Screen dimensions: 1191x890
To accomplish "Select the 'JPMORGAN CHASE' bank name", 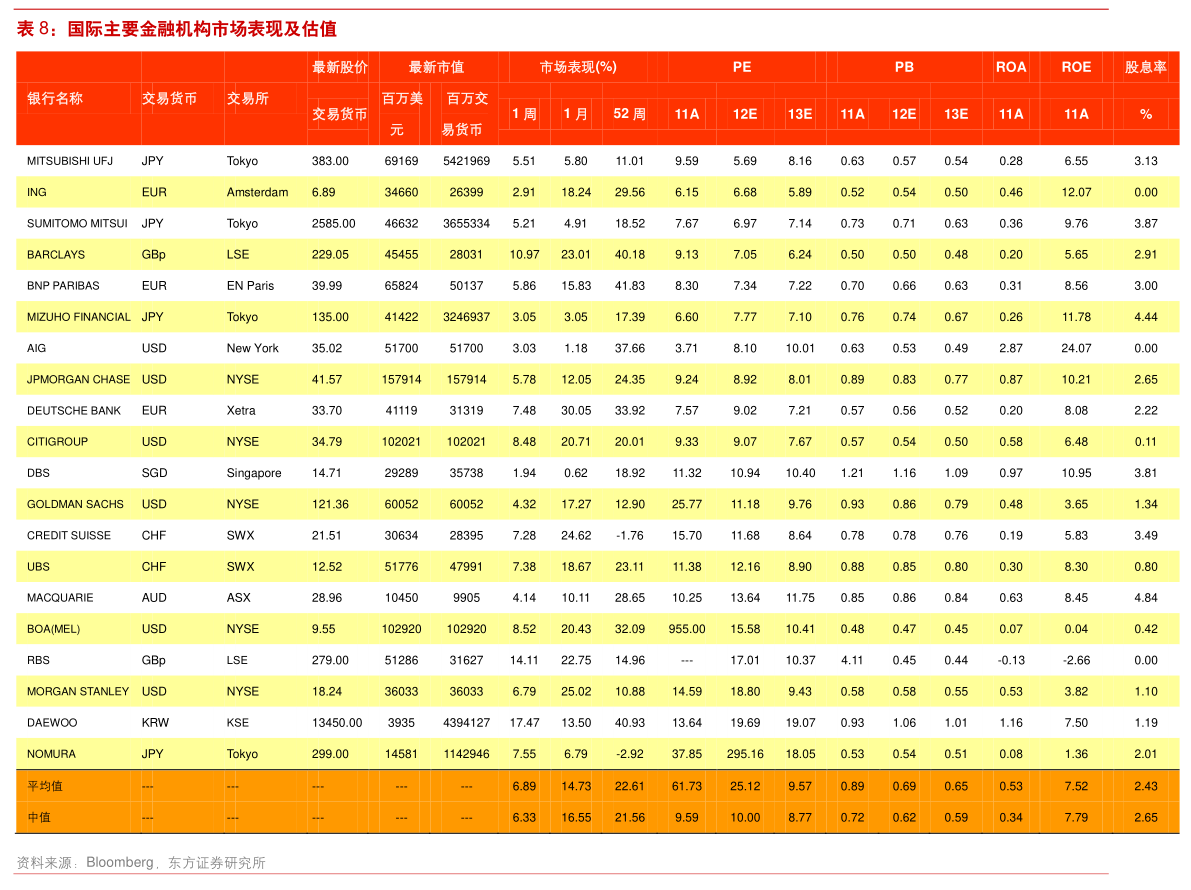I will (78, 379).
